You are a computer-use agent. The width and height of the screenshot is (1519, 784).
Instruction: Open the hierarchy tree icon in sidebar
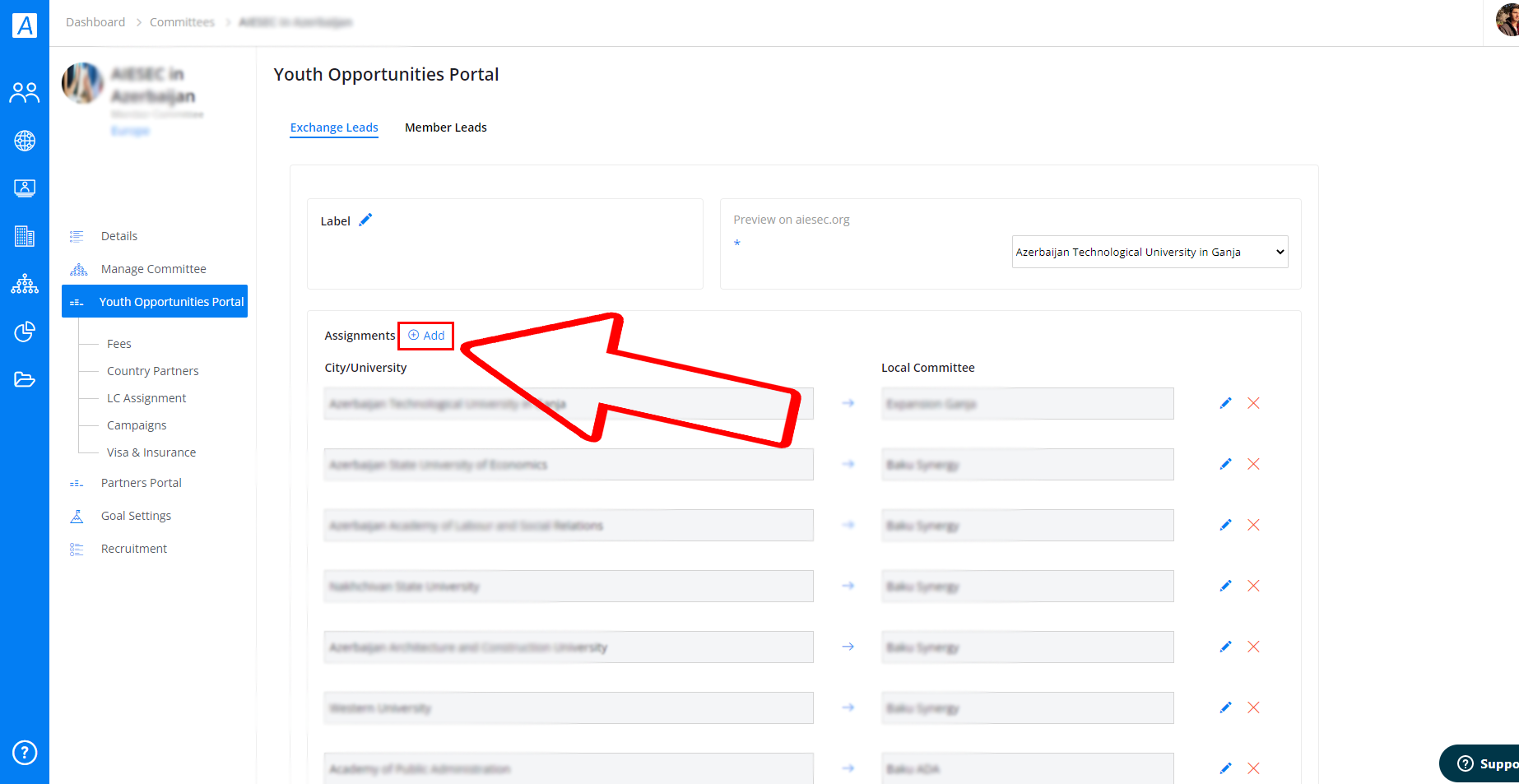click(25, 284)
